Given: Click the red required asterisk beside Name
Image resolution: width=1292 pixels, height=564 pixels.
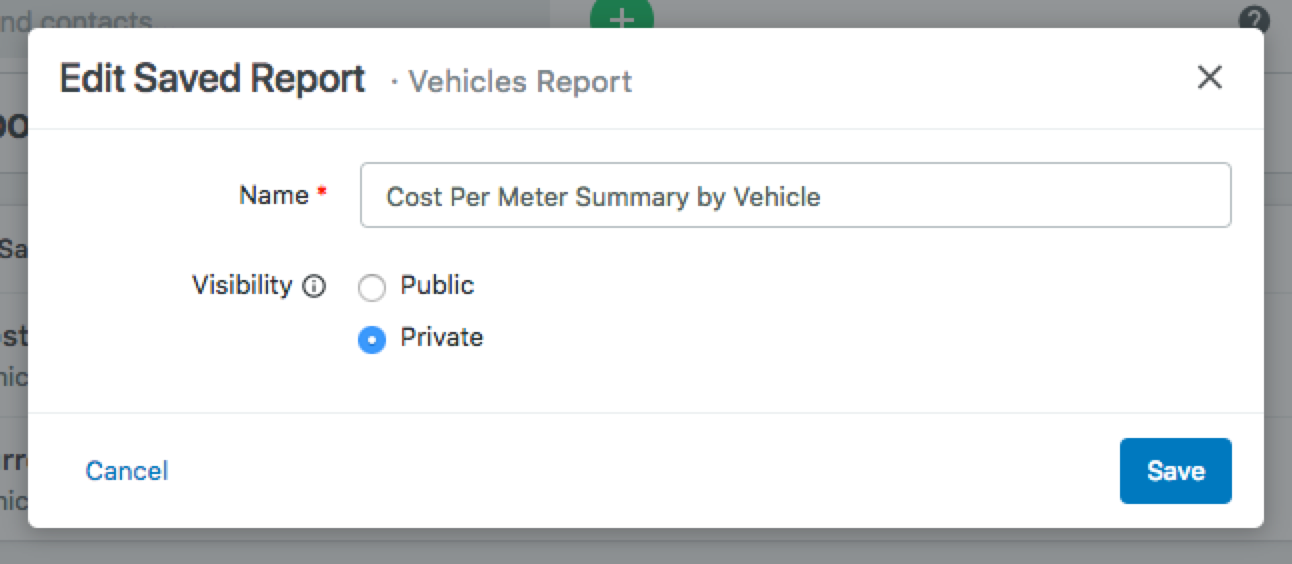Looking at the screenshot, I should tap(322, 193).
